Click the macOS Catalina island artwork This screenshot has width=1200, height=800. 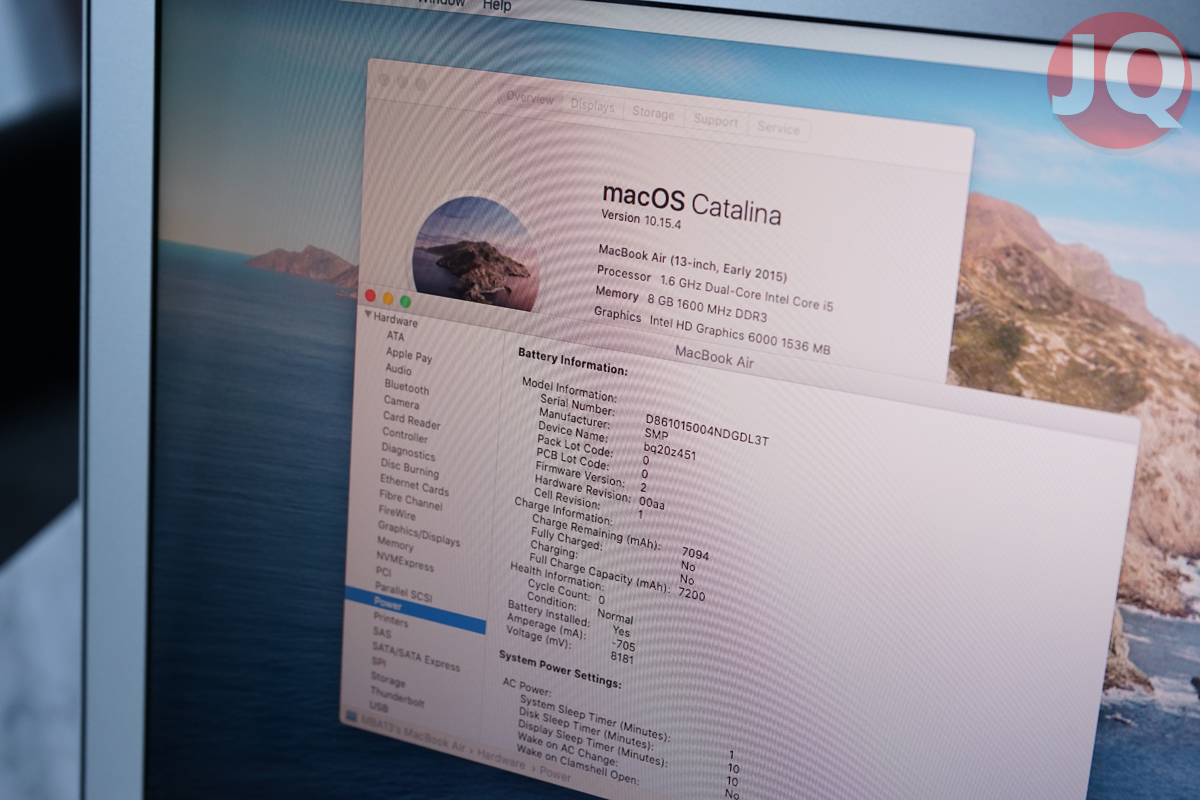pyautogui.click(x=475, y=254)
